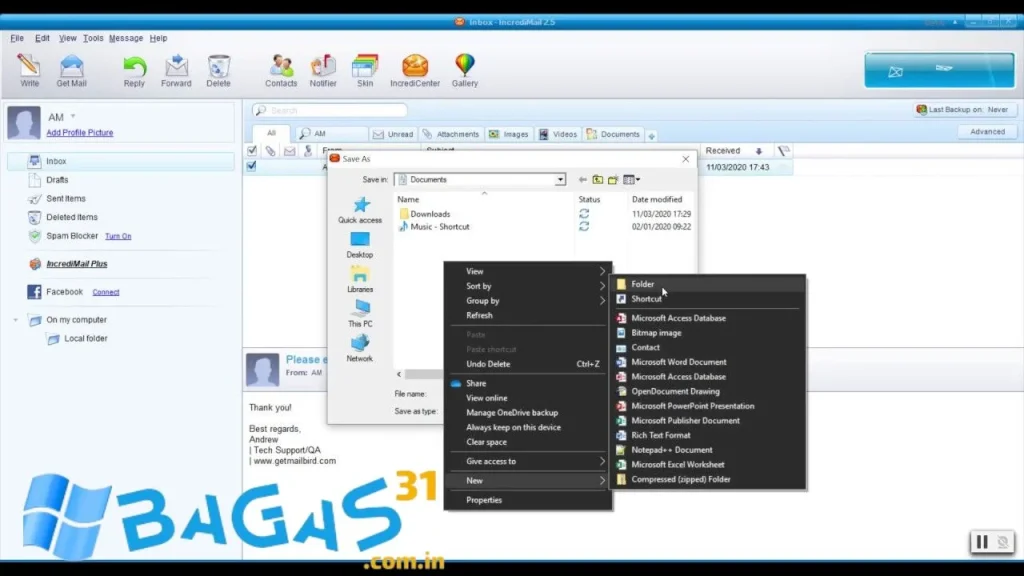Collapse the On my computer tree node

tap(16, 320)
